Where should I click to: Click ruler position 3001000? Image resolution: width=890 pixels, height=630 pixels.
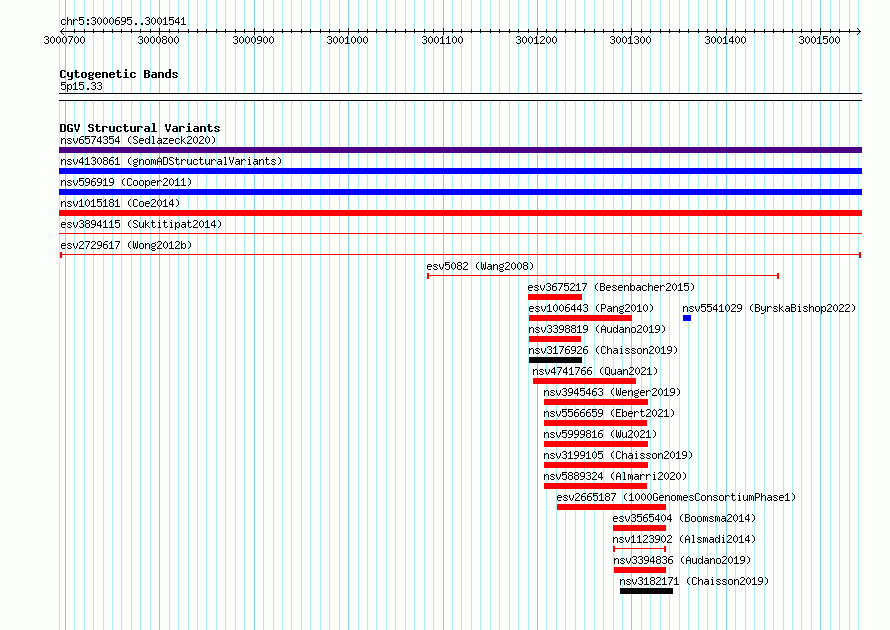click(347, 40)
